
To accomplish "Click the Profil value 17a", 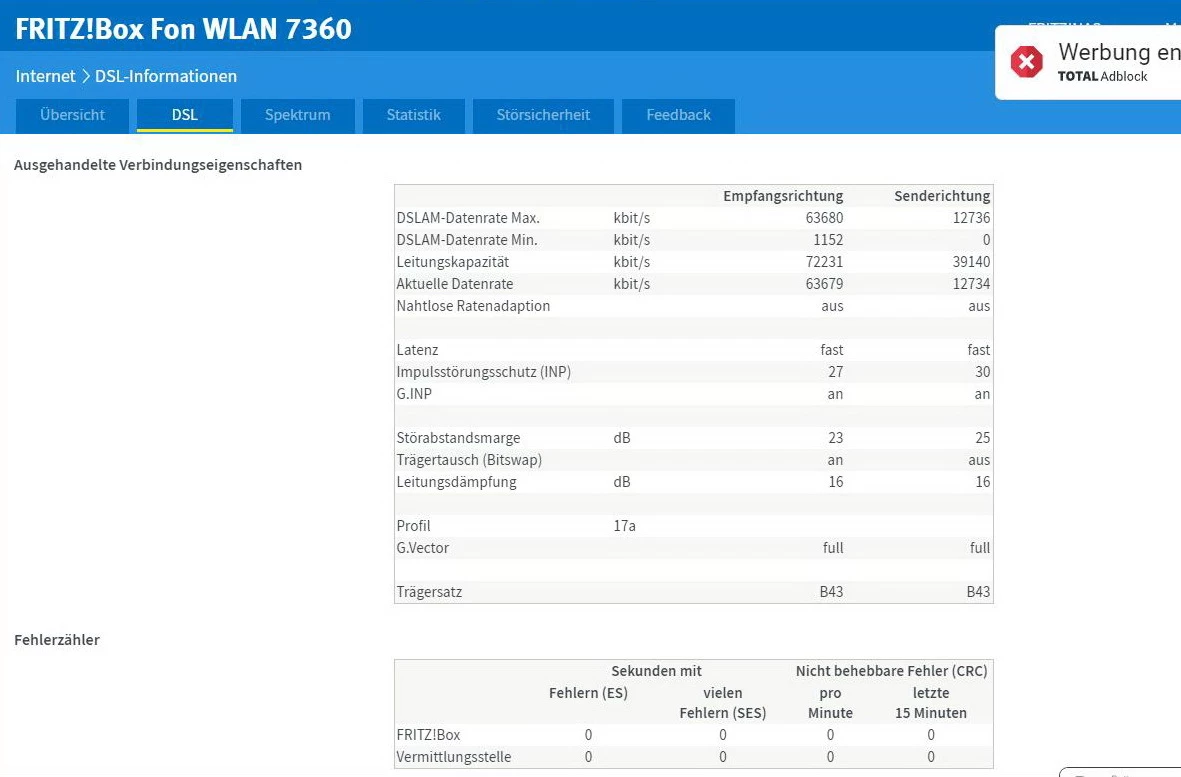I will coord(624,526).
